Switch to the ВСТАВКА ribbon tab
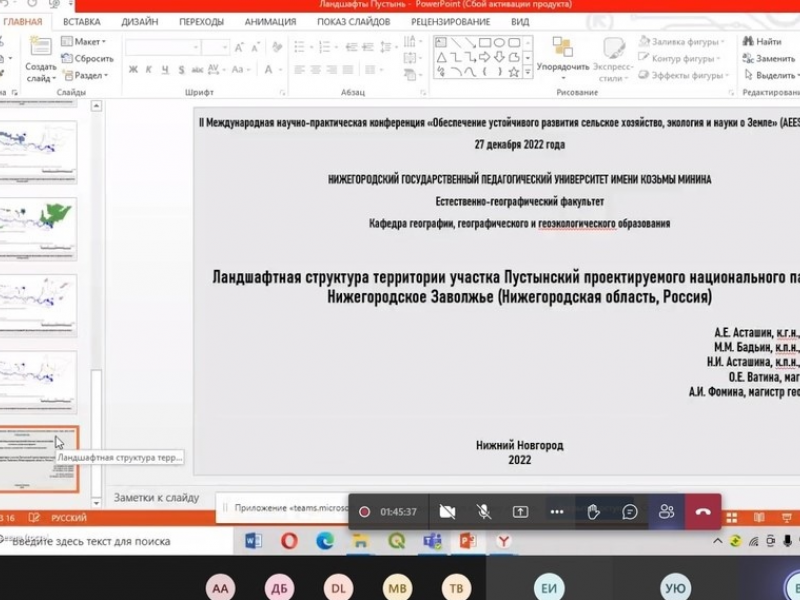 tap(81, 21)
